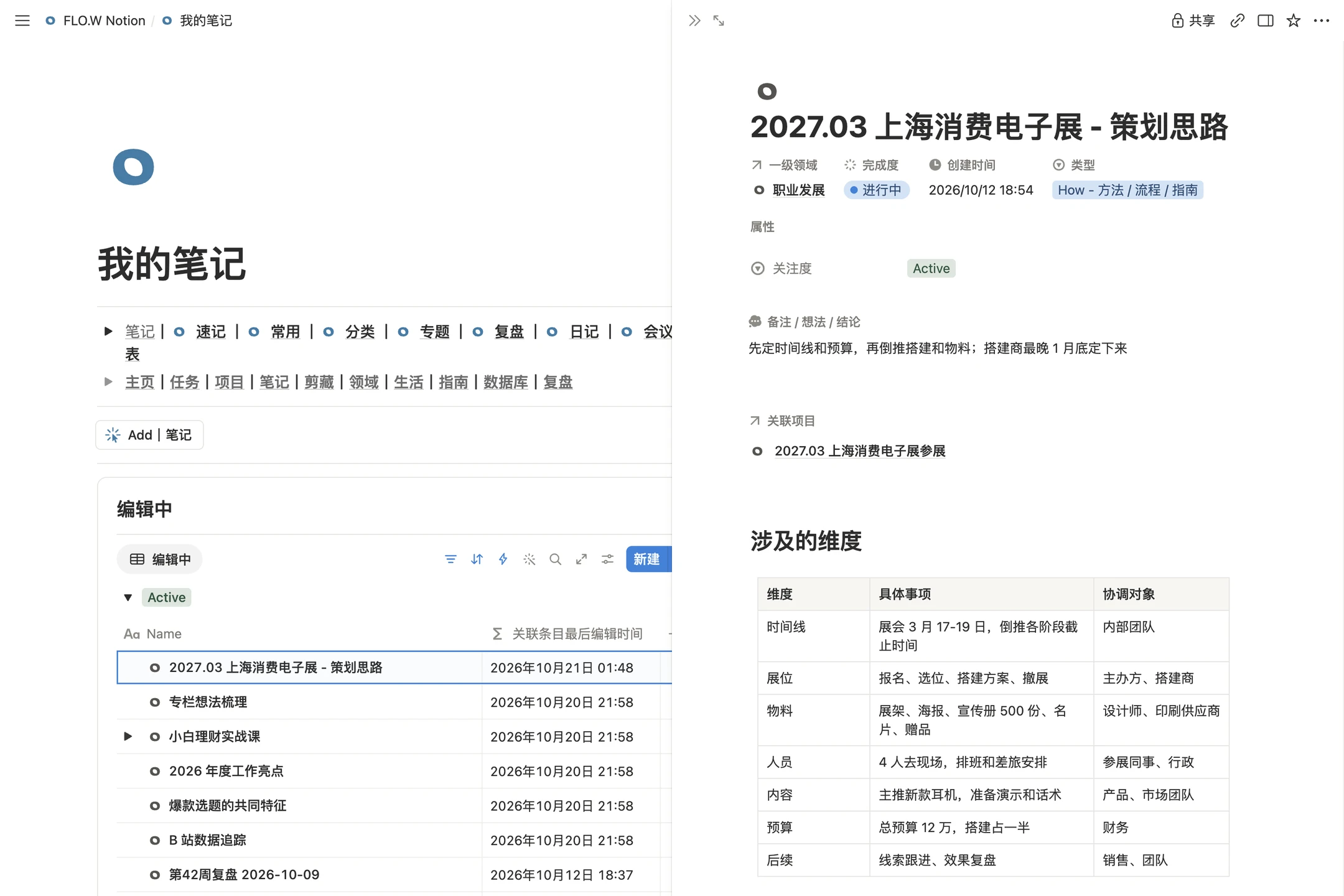1344x896 pixels.
Task: Expand the 小白理财实战课 row toggle
Action: coord(128,736)
